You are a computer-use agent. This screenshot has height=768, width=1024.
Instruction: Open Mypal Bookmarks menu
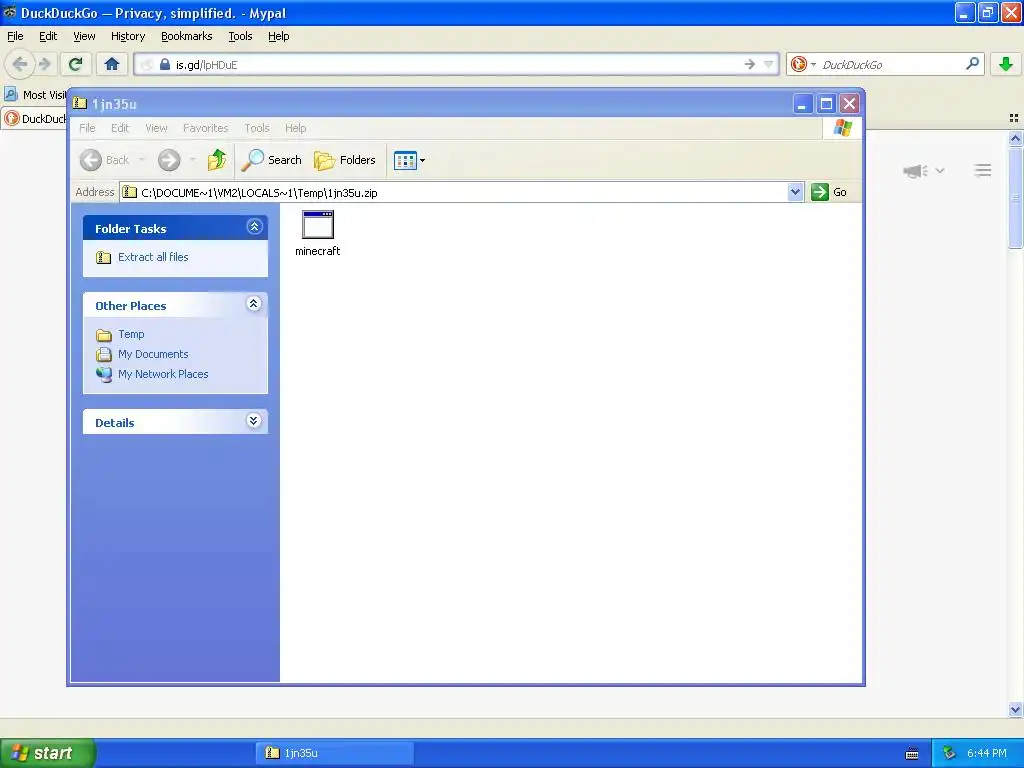[x=187, y=36]
